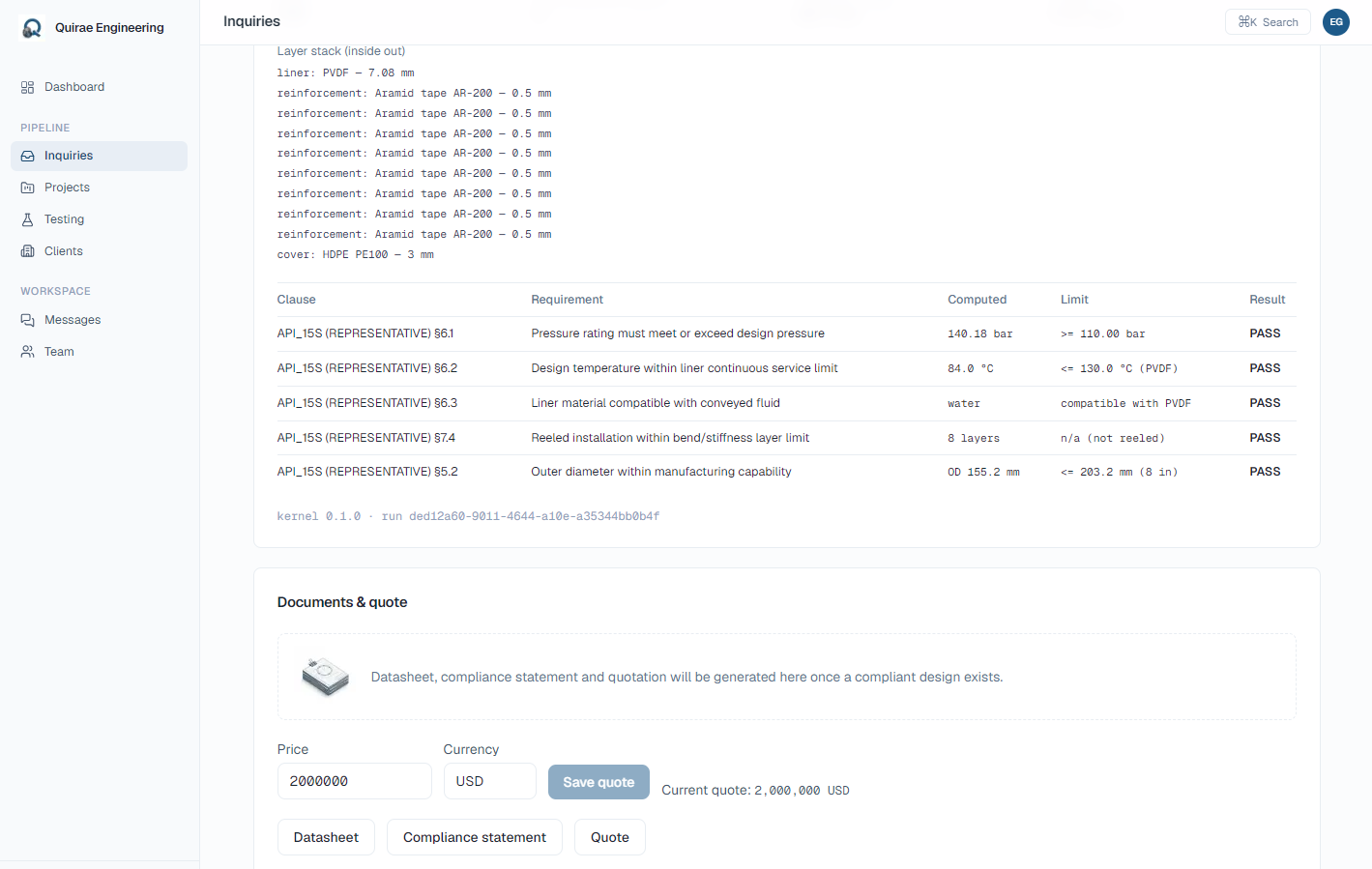The image size is (1372, 869).
Task: Click the Dashboard grid icon
Action: (x=27, y=87)
